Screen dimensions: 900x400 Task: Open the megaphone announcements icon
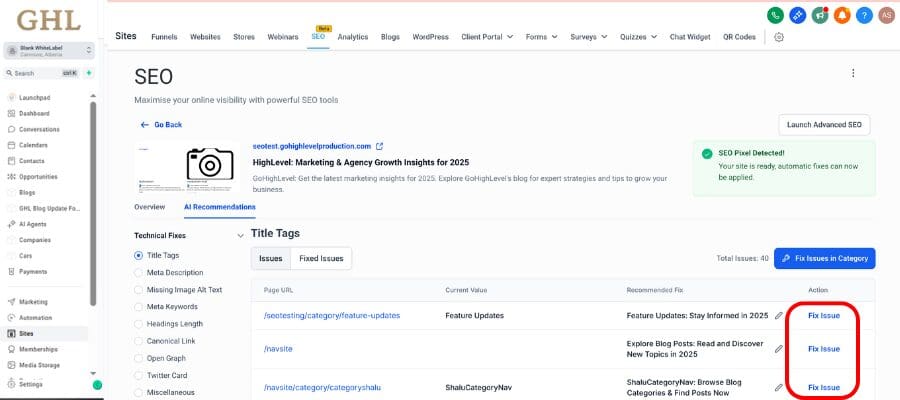coord(820,15)
